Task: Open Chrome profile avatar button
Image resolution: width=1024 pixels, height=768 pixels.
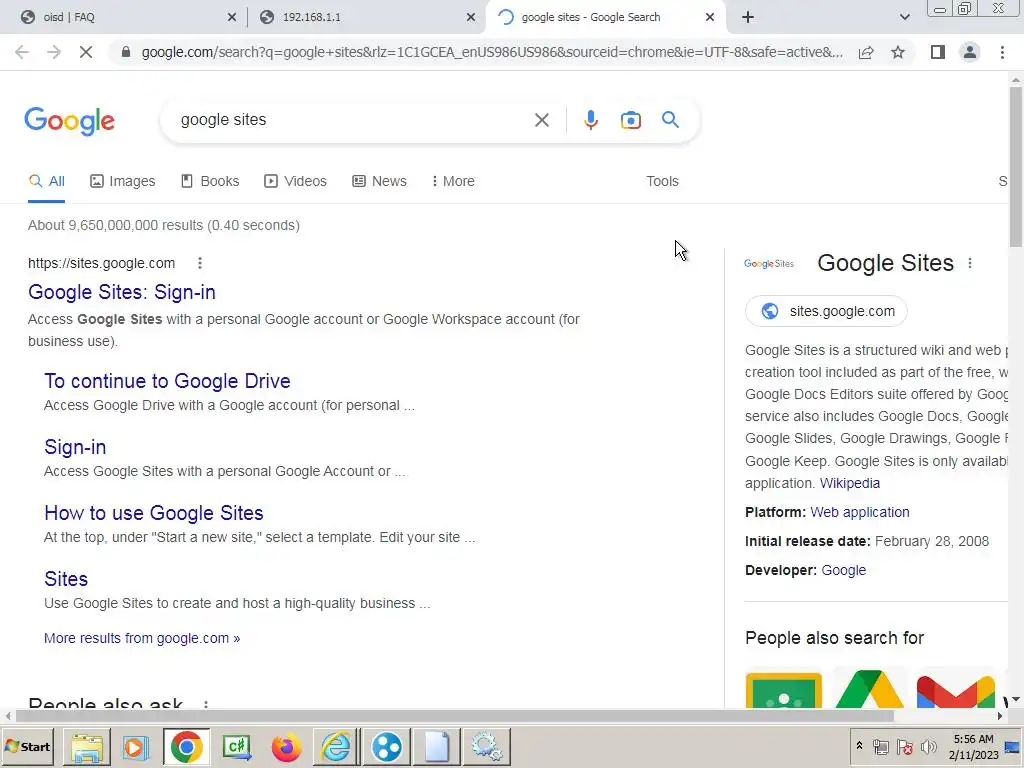Action: [x=970, y=52]
